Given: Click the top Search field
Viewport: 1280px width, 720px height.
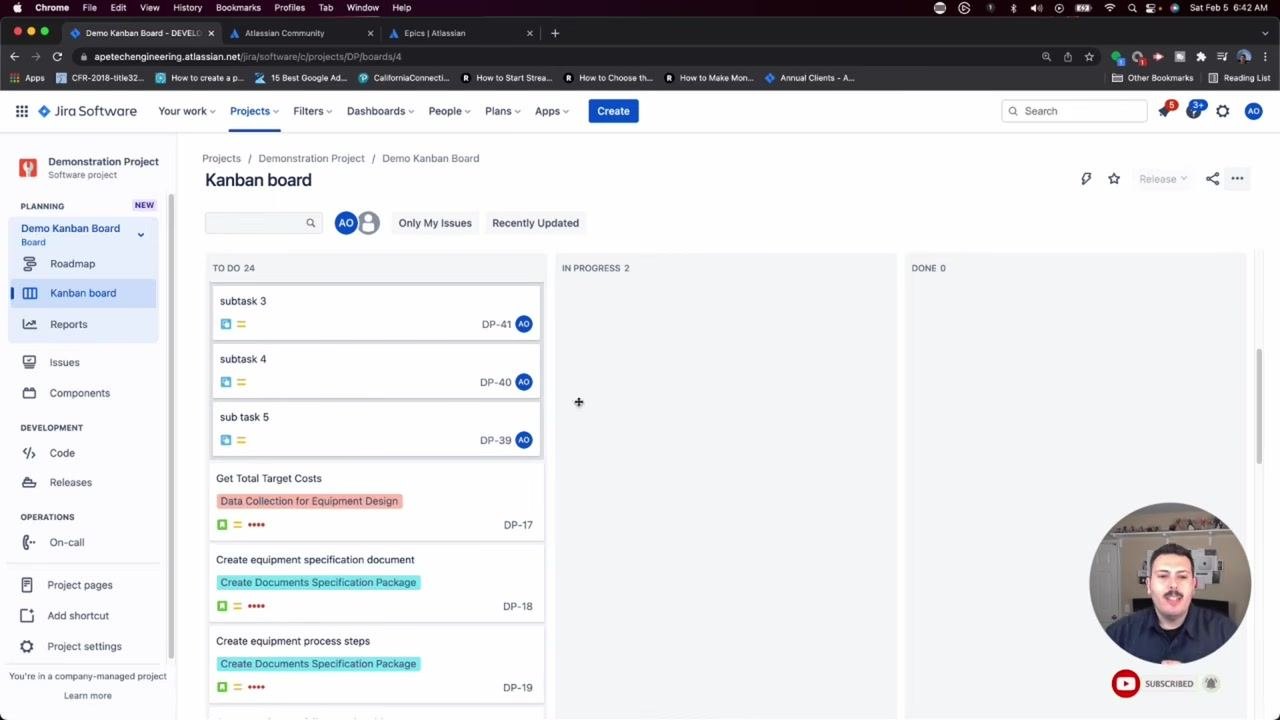Looking at the screenshot, I should tap(1074, 111).
